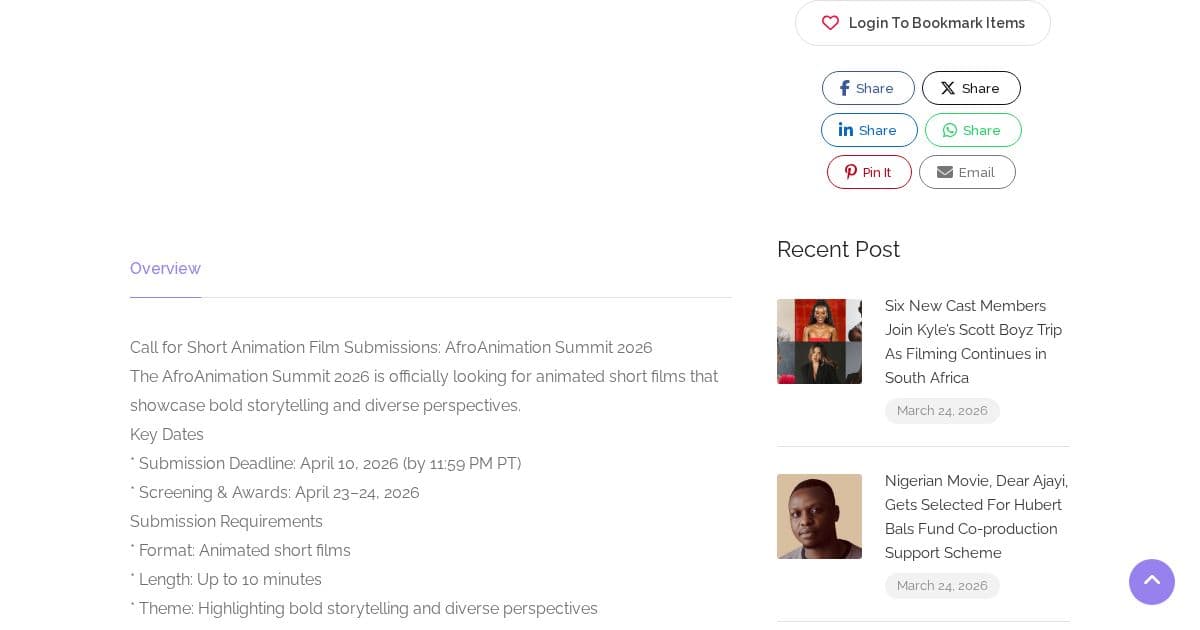The height and width of the screenshot is (630, 1200).
Task: Open the Overview tab
Action: point(165,268)
